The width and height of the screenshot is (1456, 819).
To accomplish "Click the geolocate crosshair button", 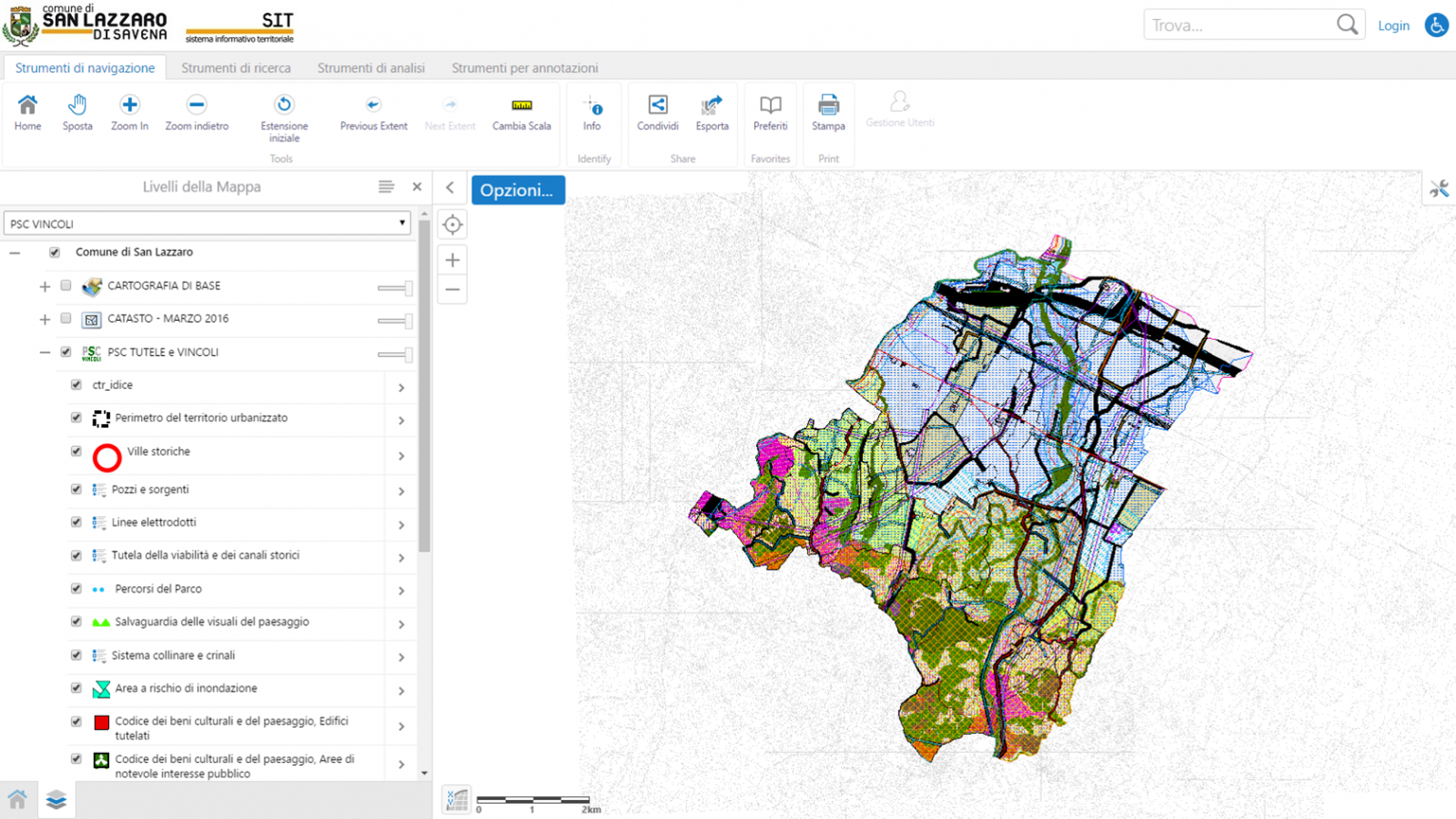I will coord(453,224).
